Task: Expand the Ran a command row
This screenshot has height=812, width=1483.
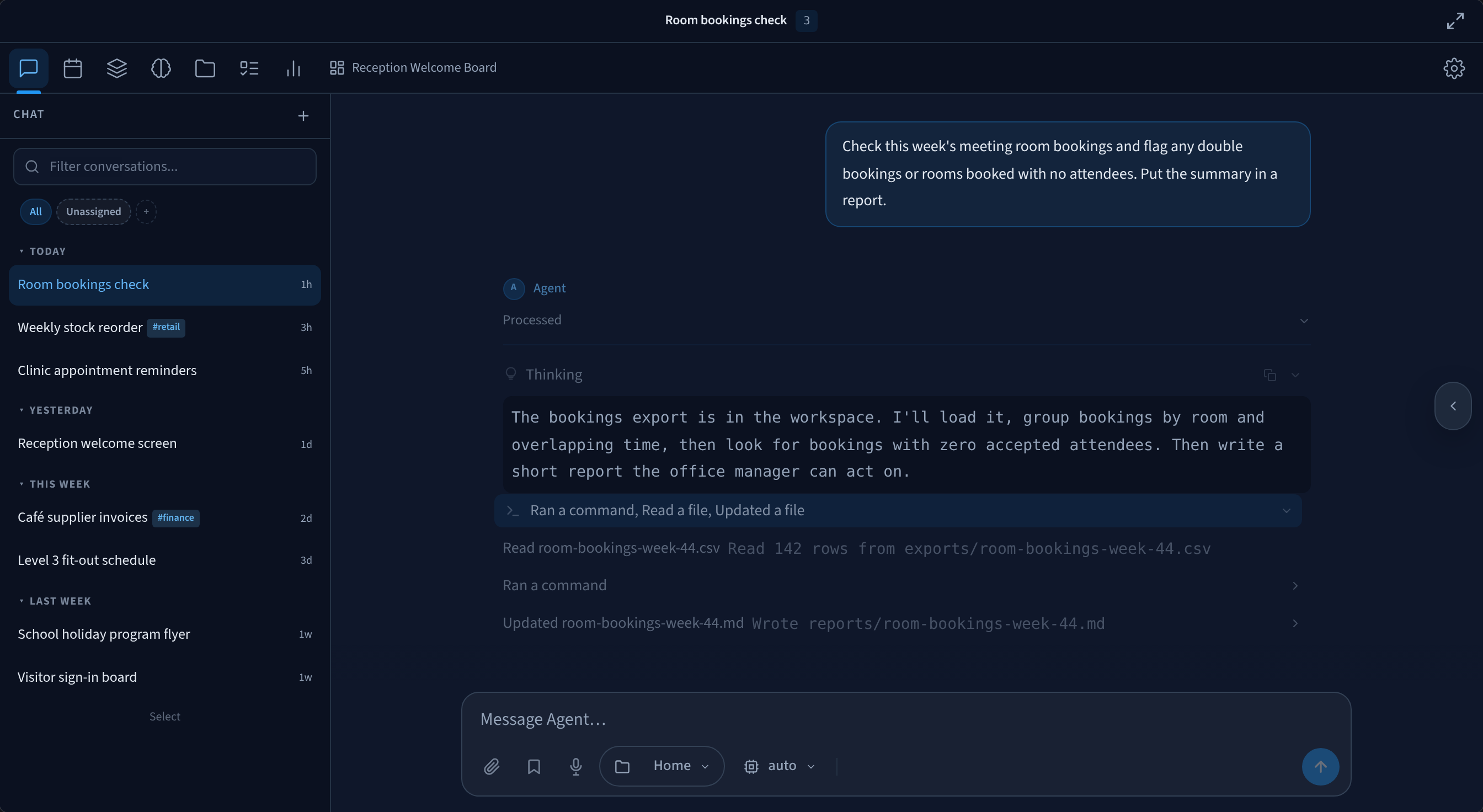Action: click(x=902, y=585)
